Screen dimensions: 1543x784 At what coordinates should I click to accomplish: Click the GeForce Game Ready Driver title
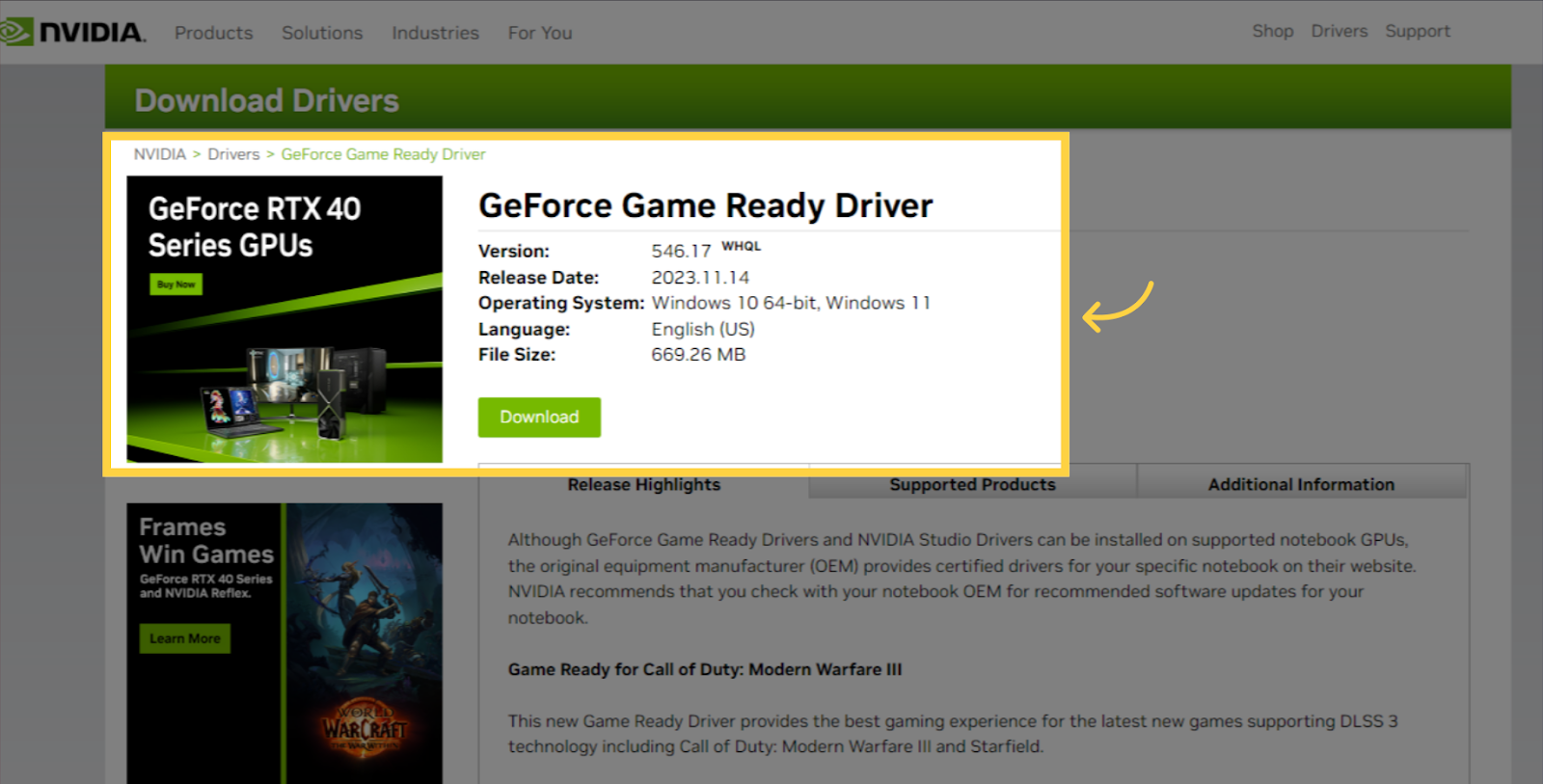pos(705,205)
